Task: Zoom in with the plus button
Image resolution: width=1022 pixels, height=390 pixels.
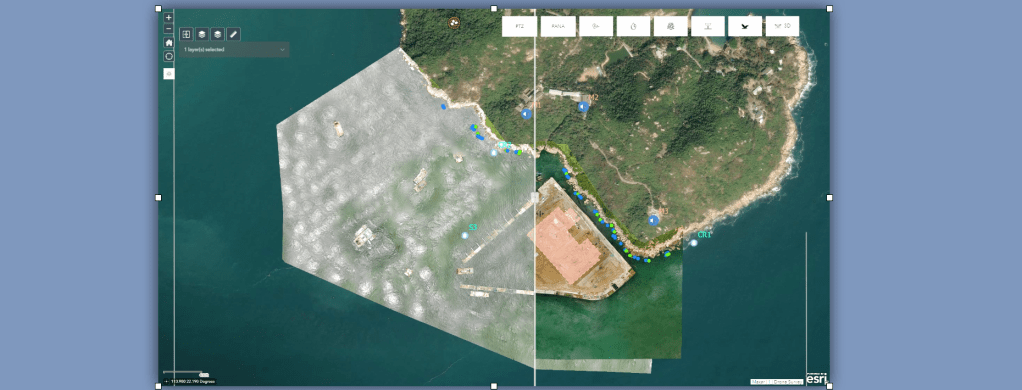Action: pos(169,18)
